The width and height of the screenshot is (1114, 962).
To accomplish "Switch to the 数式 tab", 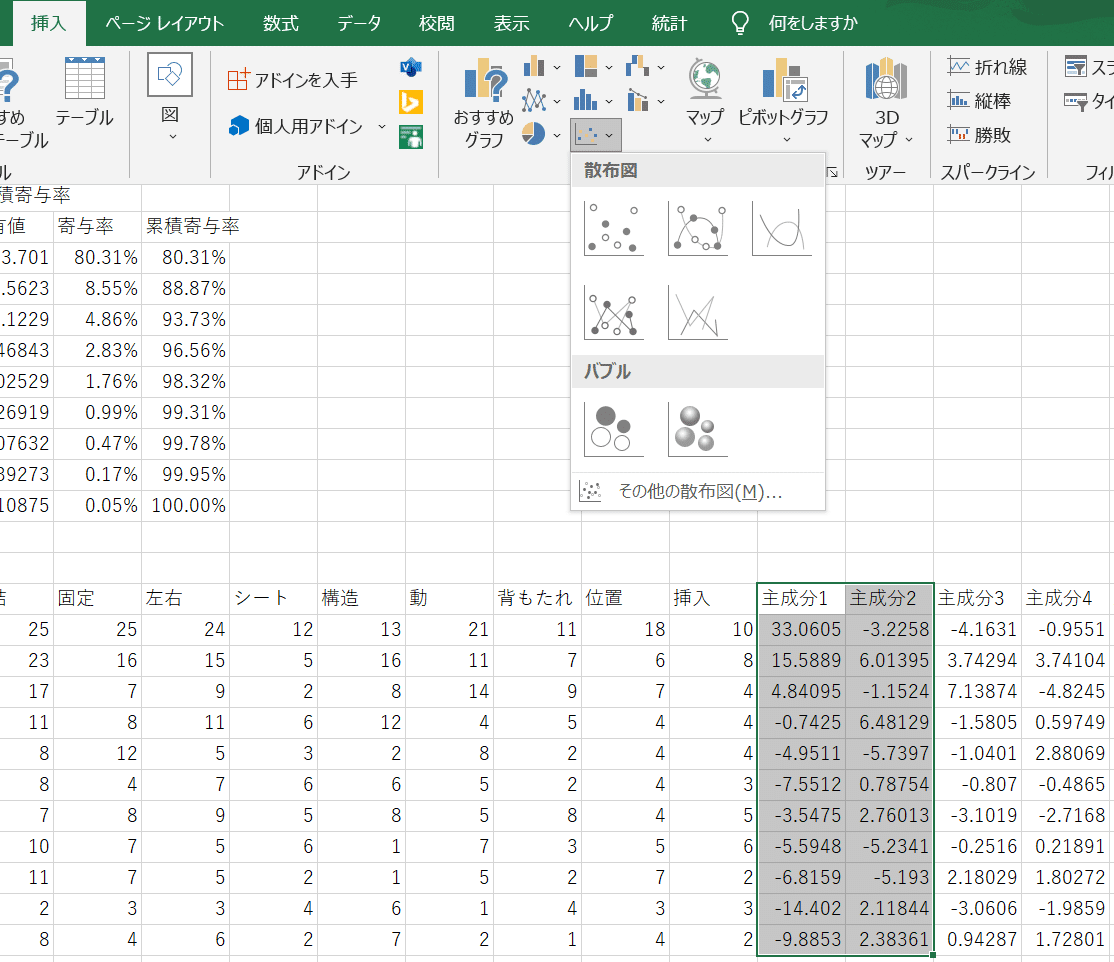I will tap(281, 23).
